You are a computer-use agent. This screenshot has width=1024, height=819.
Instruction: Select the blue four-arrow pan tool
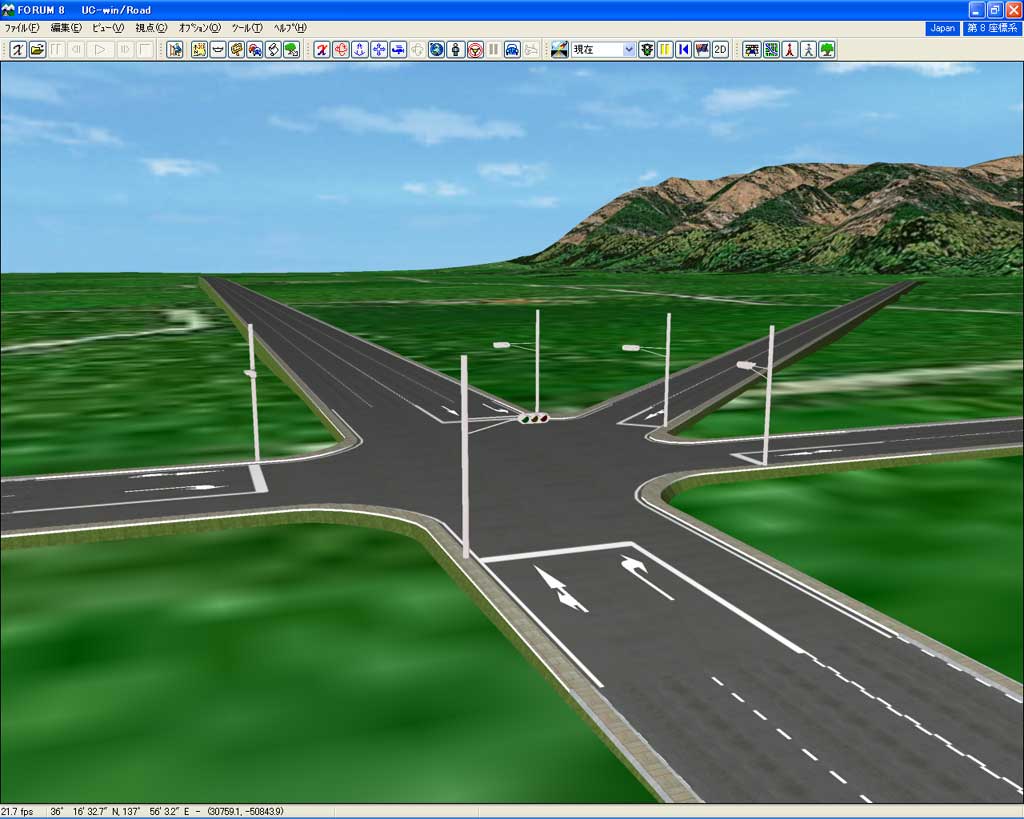coord(379,50)
